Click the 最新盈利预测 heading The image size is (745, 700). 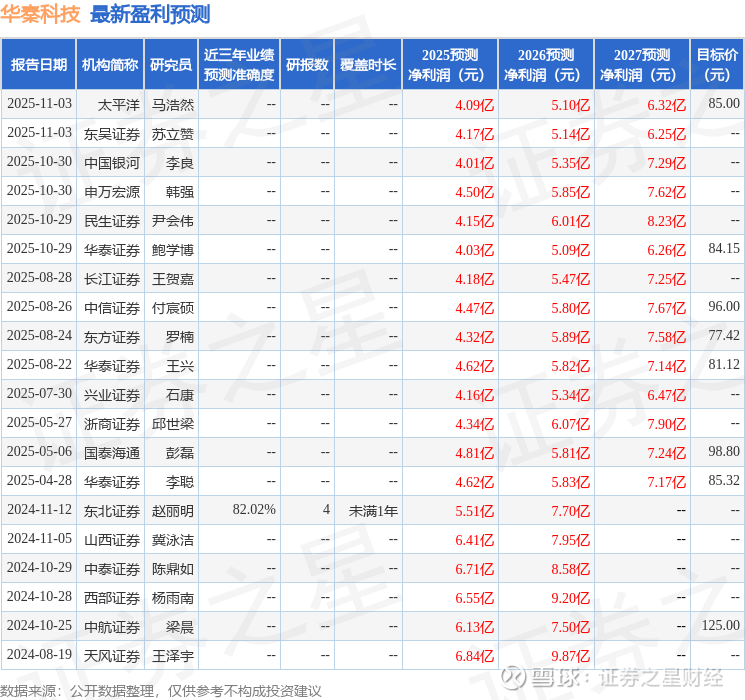tap(150, 14)
